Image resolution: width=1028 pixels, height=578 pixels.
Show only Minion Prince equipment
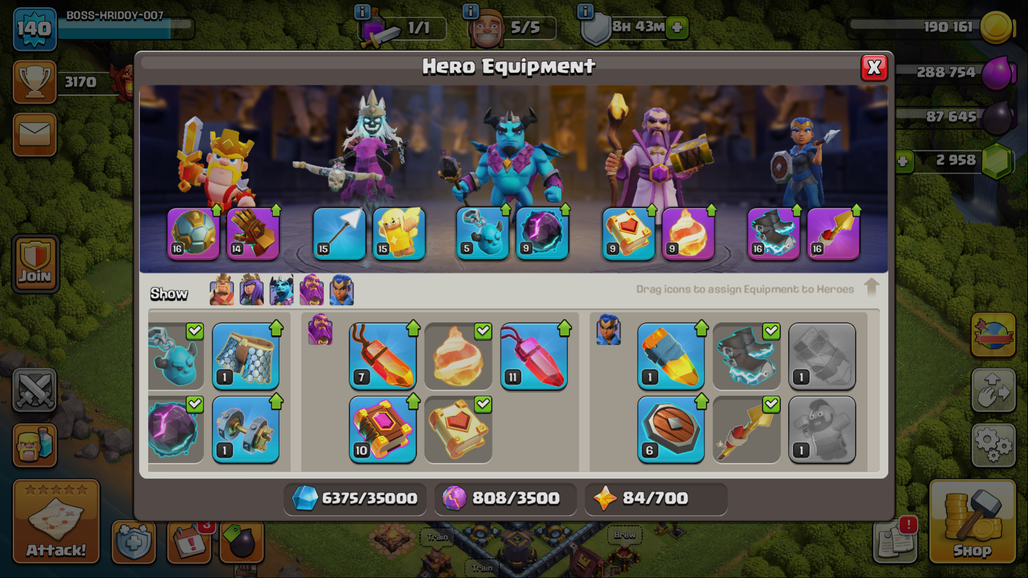(x=282, y=290)
